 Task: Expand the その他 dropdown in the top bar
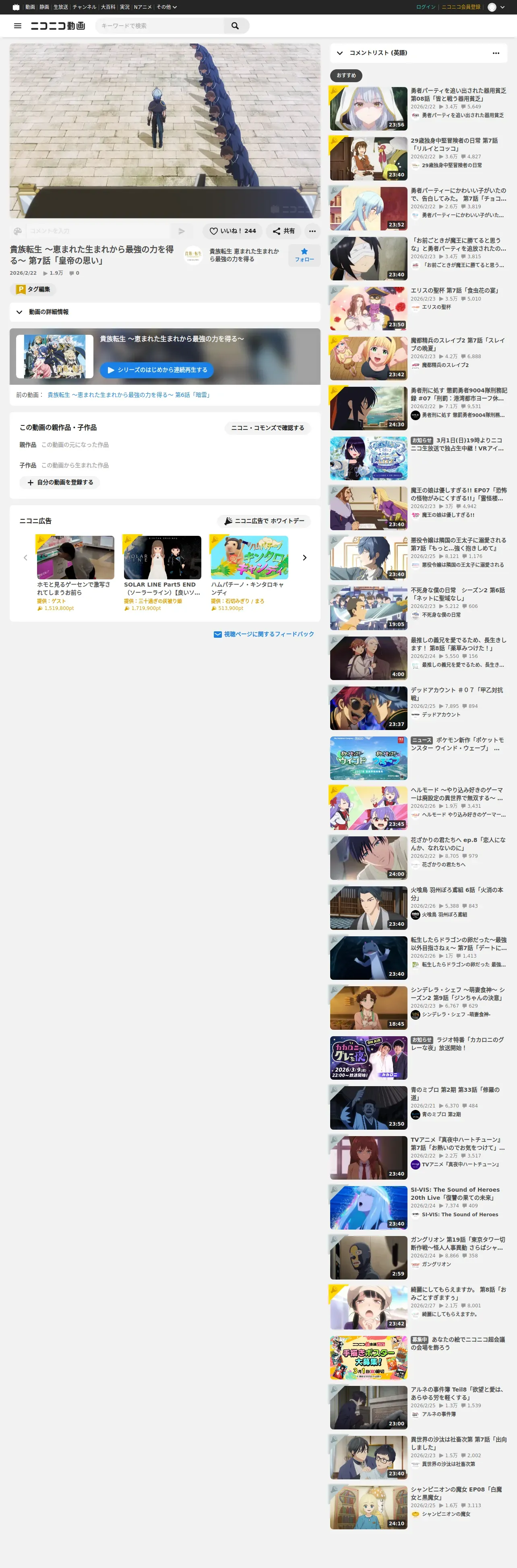pyautogui.click(x=167, y=7)
